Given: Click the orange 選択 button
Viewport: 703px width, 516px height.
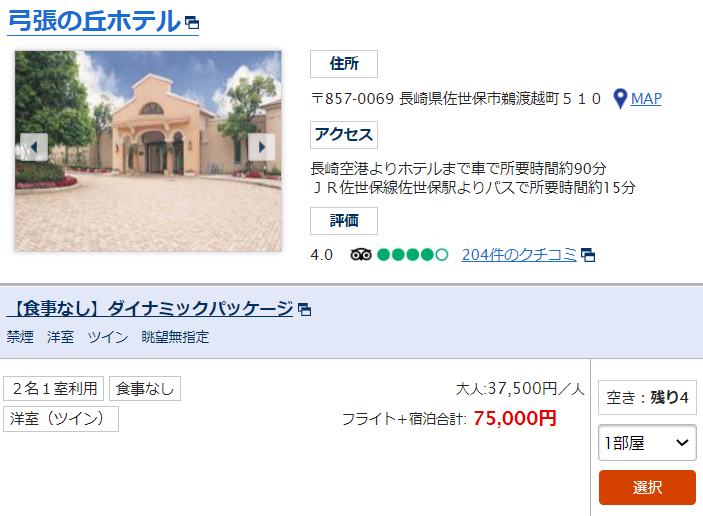Looking at the screenshot, I should 647,487.
